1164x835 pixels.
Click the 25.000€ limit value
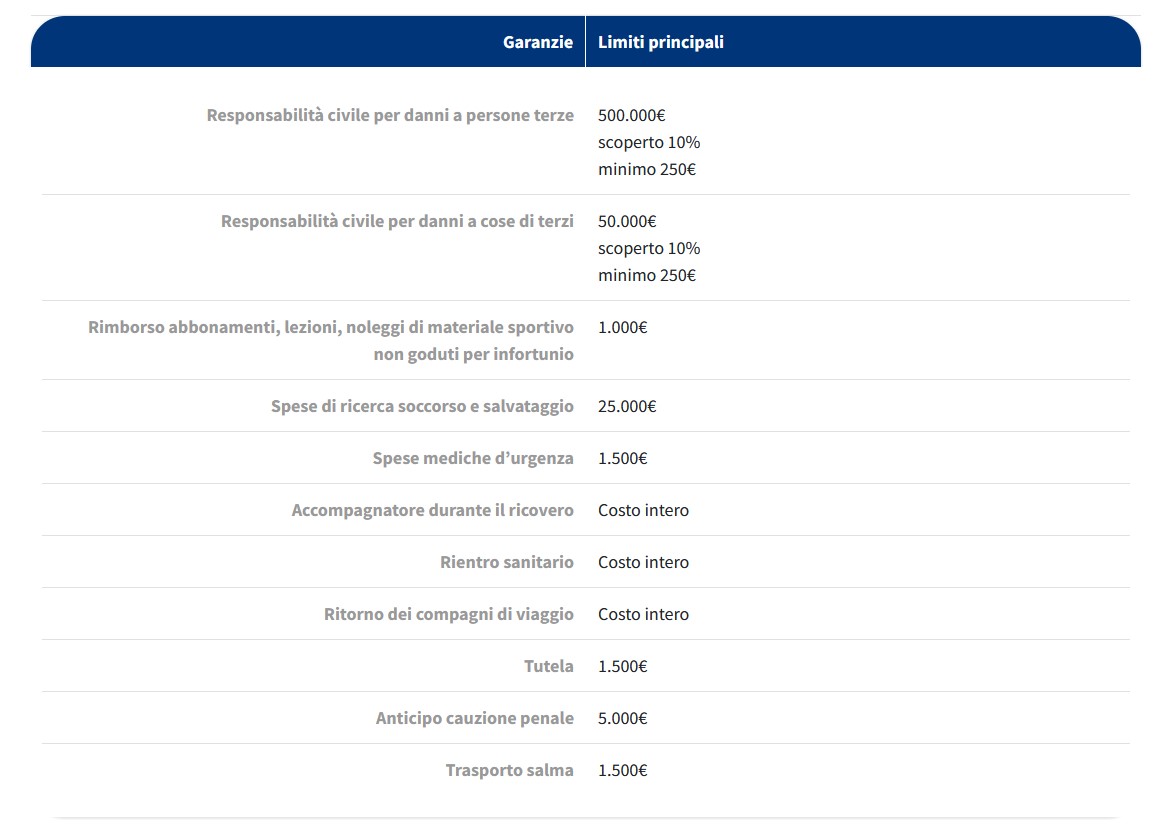point(627,406)
